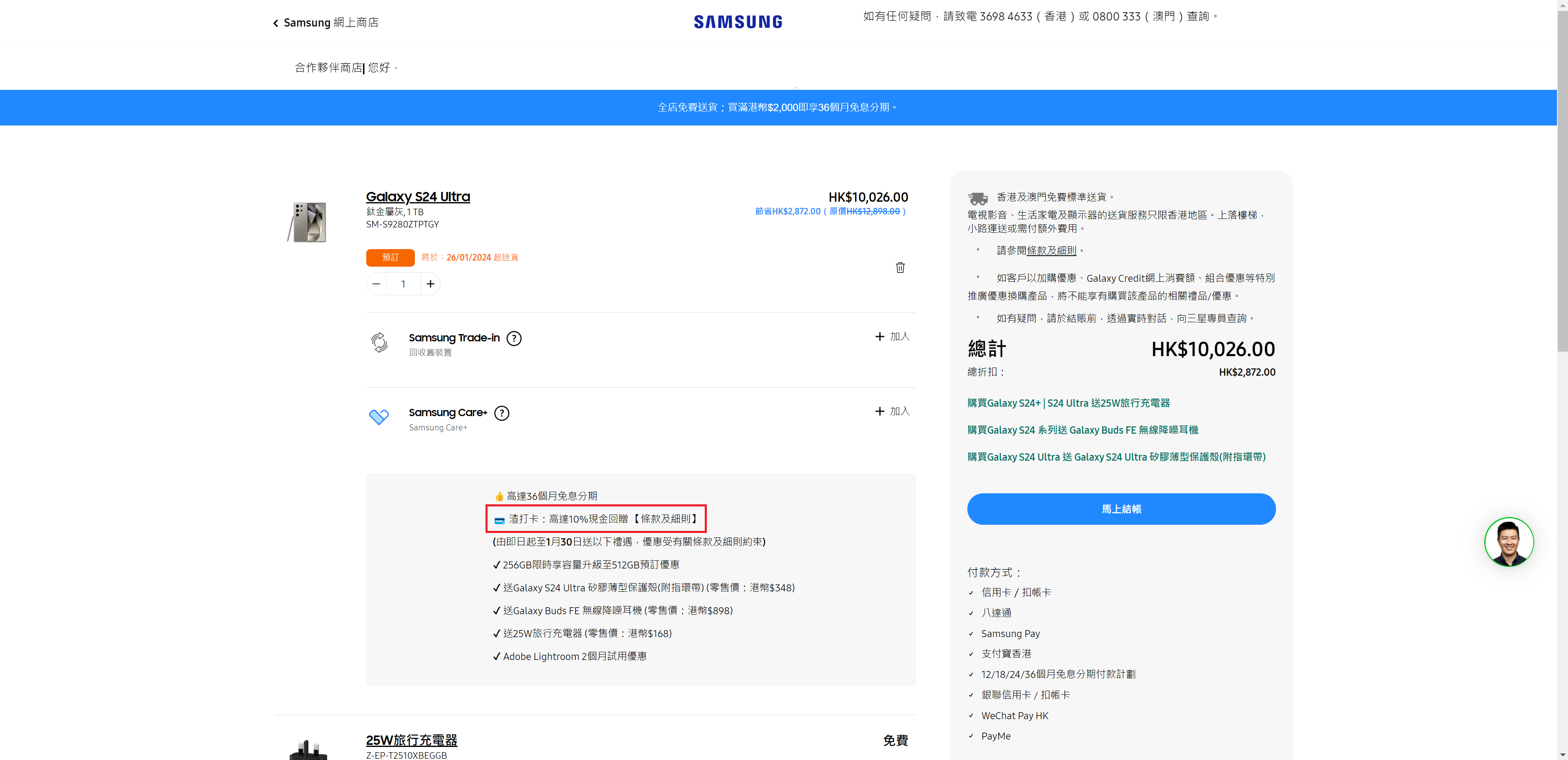Click the 25W charger product thumbnail
This screenshot has width=1568, height=760.
click(308, 749)
